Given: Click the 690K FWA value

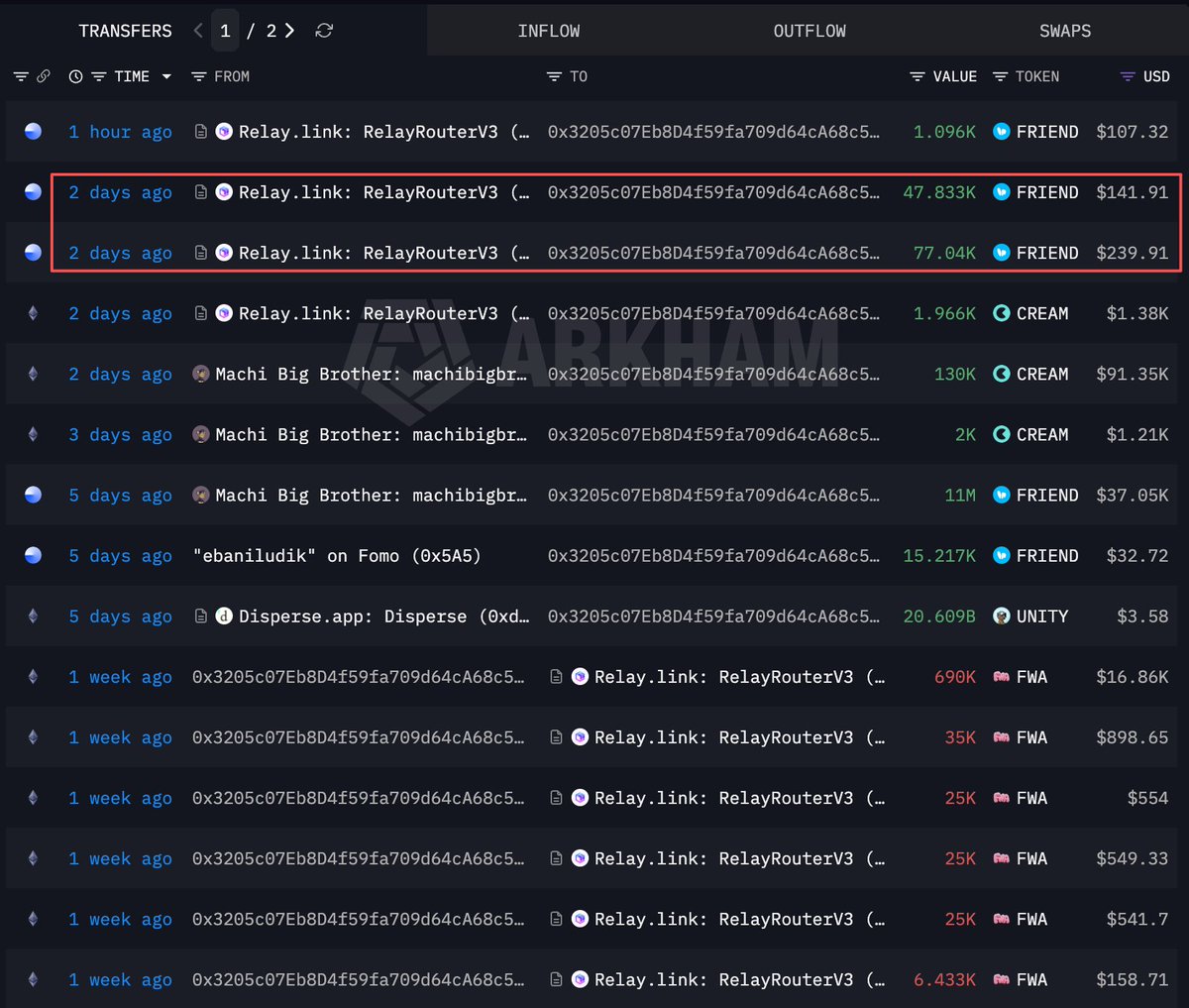Looking at the screenshot, I should pos(955,677).
